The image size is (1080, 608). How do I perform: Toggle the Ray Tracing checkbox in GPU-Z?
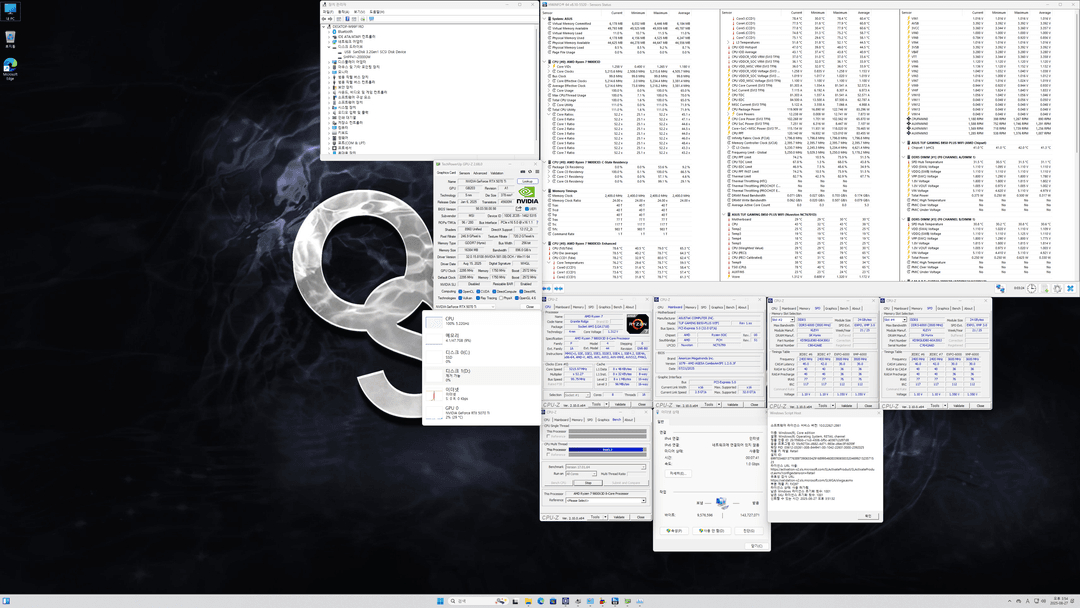tap(478, 298)
